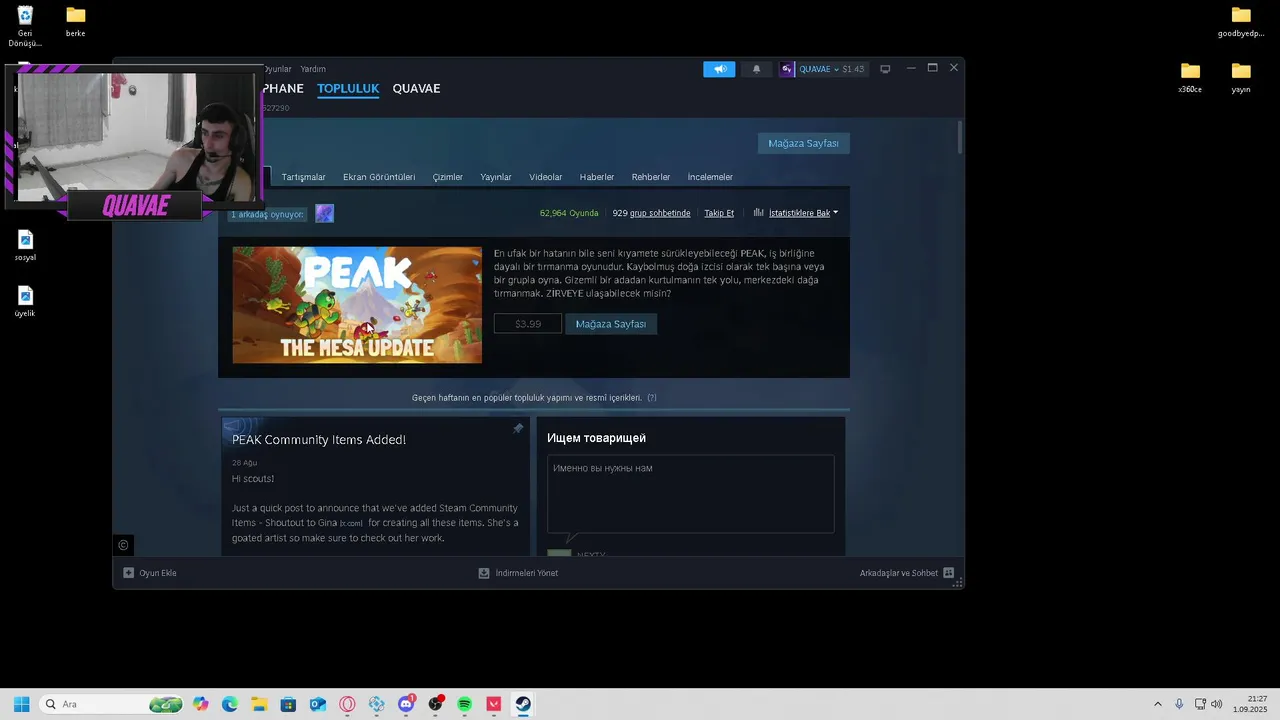Screen dimensions: 1280x720
Task: Select the goodbyedp folder on desktop
Action: coord(1241,21)
